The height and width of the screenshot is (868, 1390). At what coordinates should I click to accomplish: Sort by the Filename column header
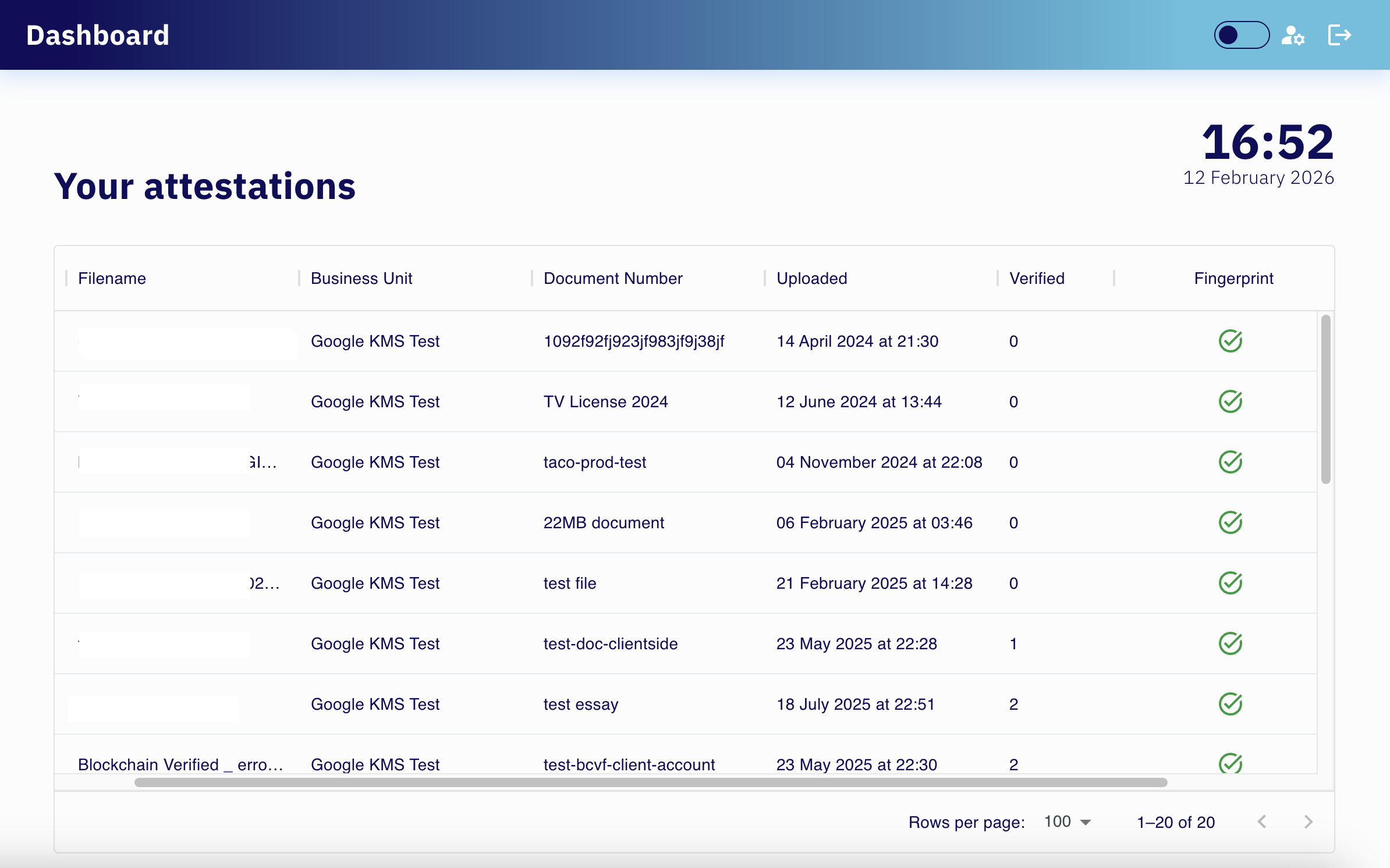pyautogui.click(x=112, y=279)
